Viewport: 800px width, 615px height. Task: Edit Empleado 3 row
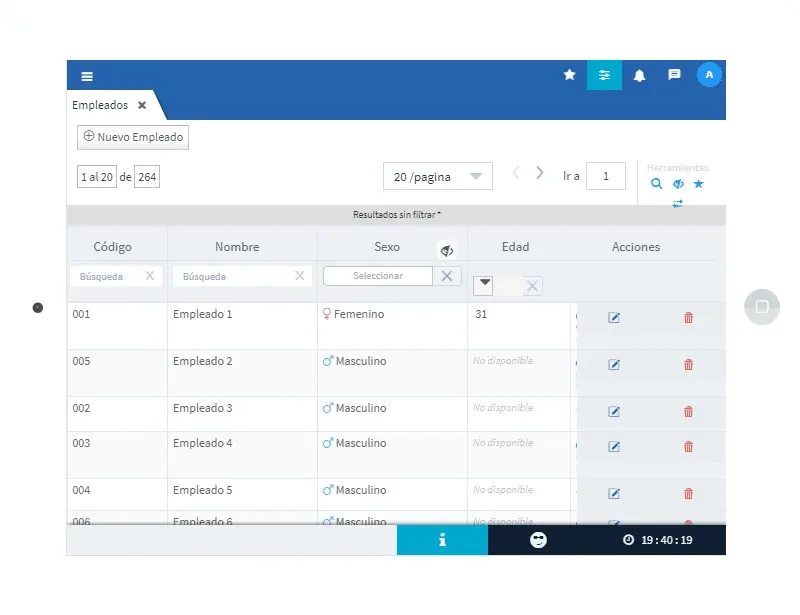click(x=614, y=412)
